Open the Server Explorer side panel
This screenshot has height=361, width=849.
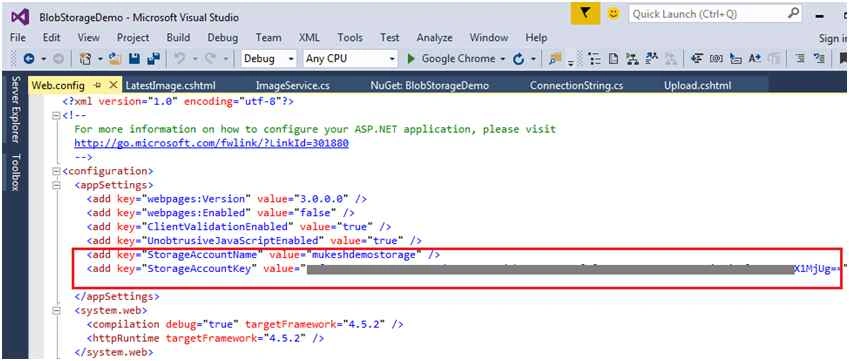[16, 110]
